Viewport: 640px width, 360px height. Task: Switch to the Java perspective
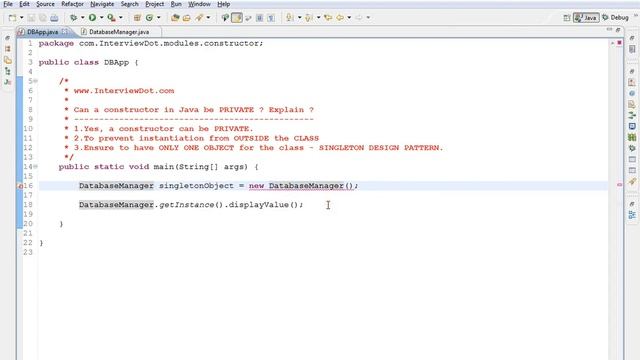(x=586, y=18)
